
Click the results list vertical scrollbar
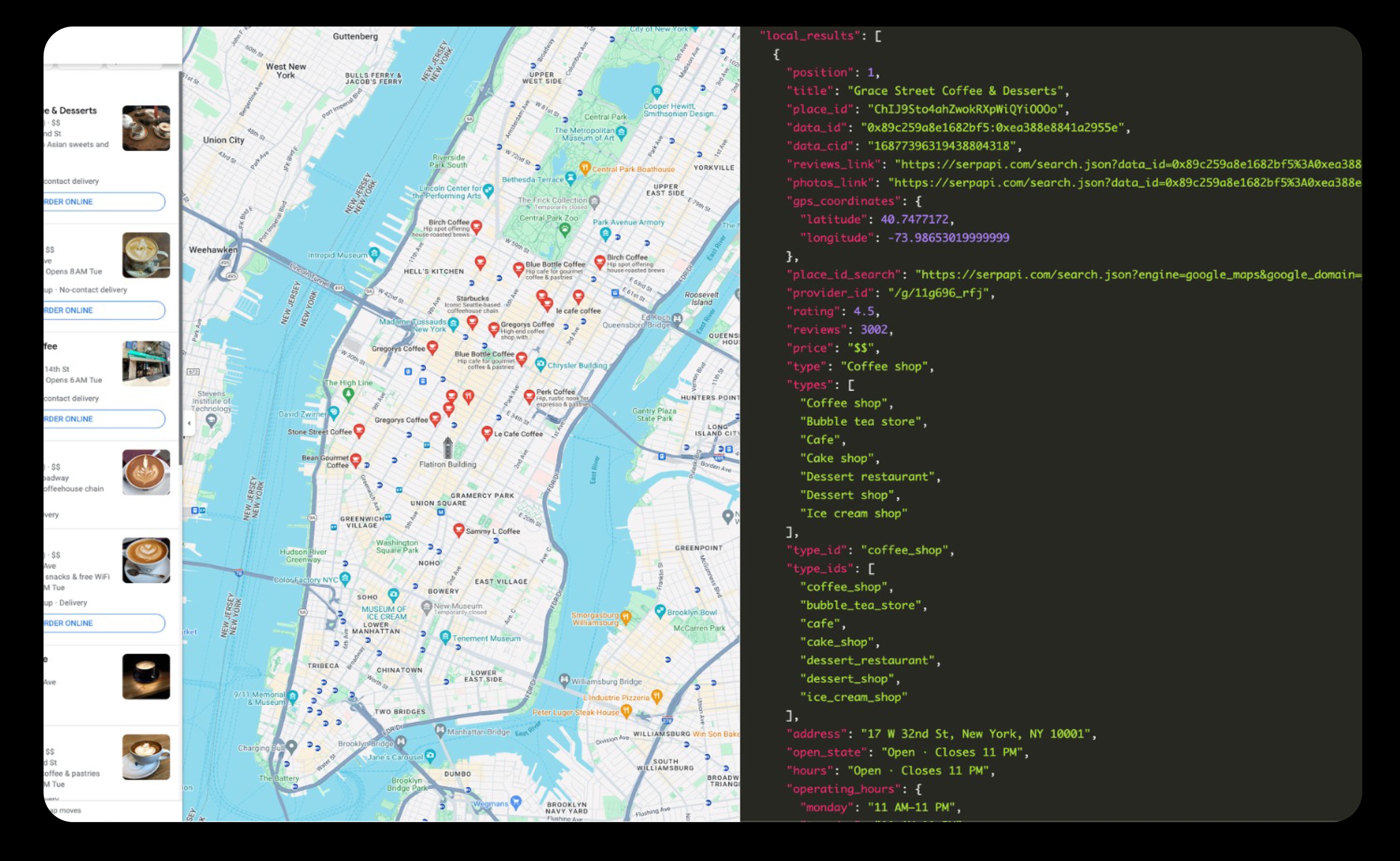pos(180,268)
